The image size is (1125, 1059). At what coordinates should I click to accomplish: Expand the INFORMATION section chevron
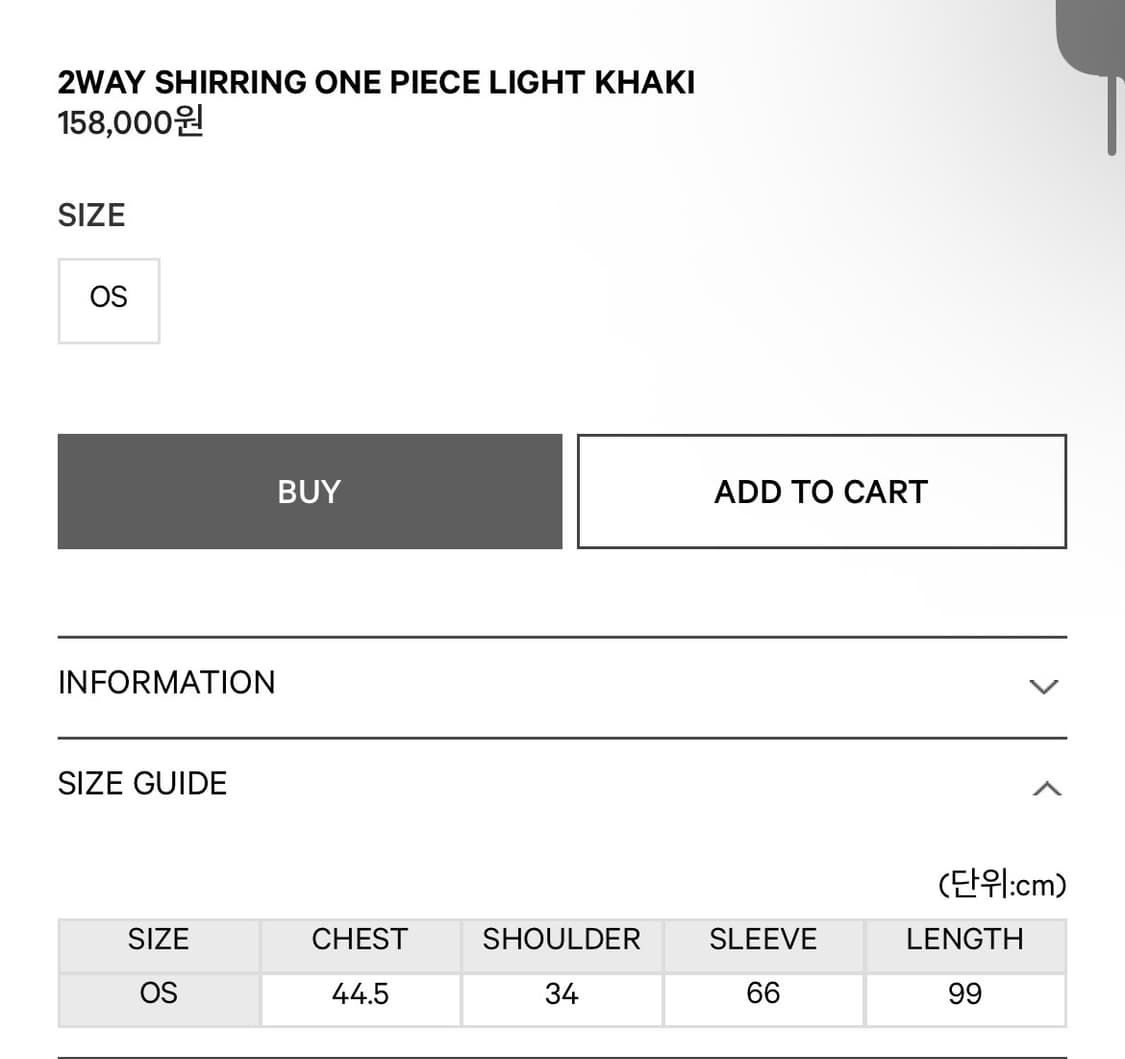pos(1043,686)
